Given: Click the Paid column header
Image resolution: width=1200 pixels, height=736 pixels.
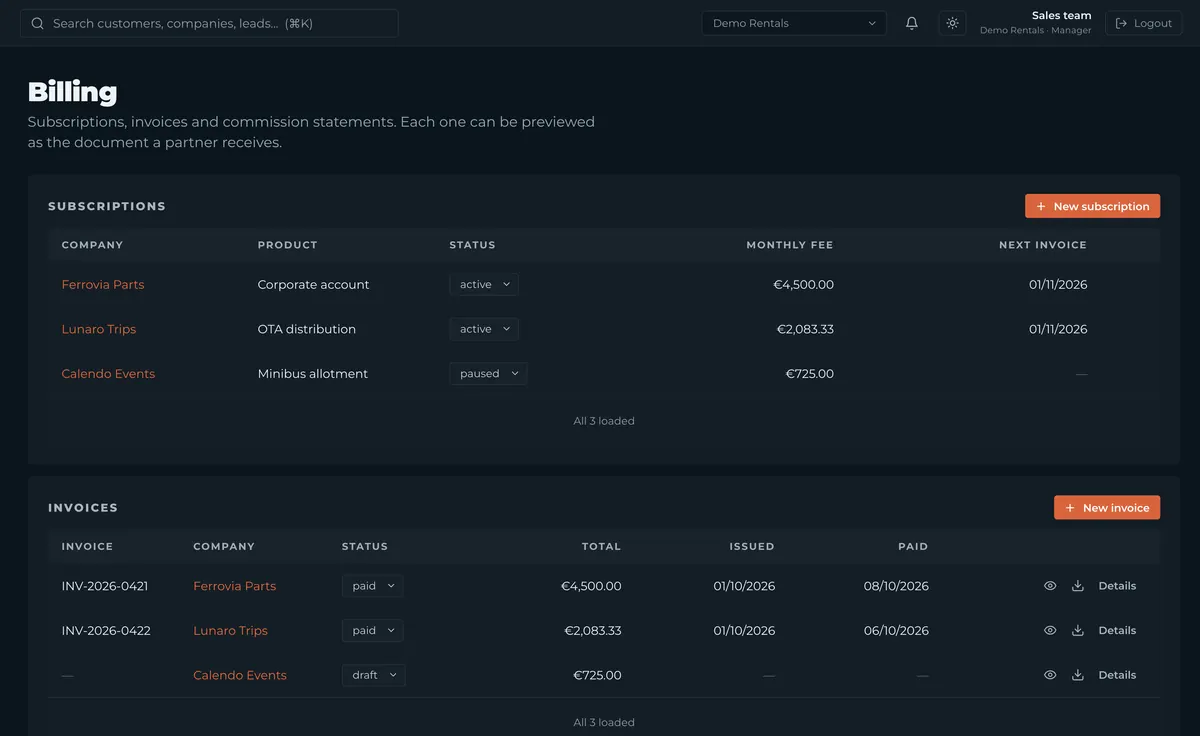Looking at the screenshot, I should click(913, 547).
